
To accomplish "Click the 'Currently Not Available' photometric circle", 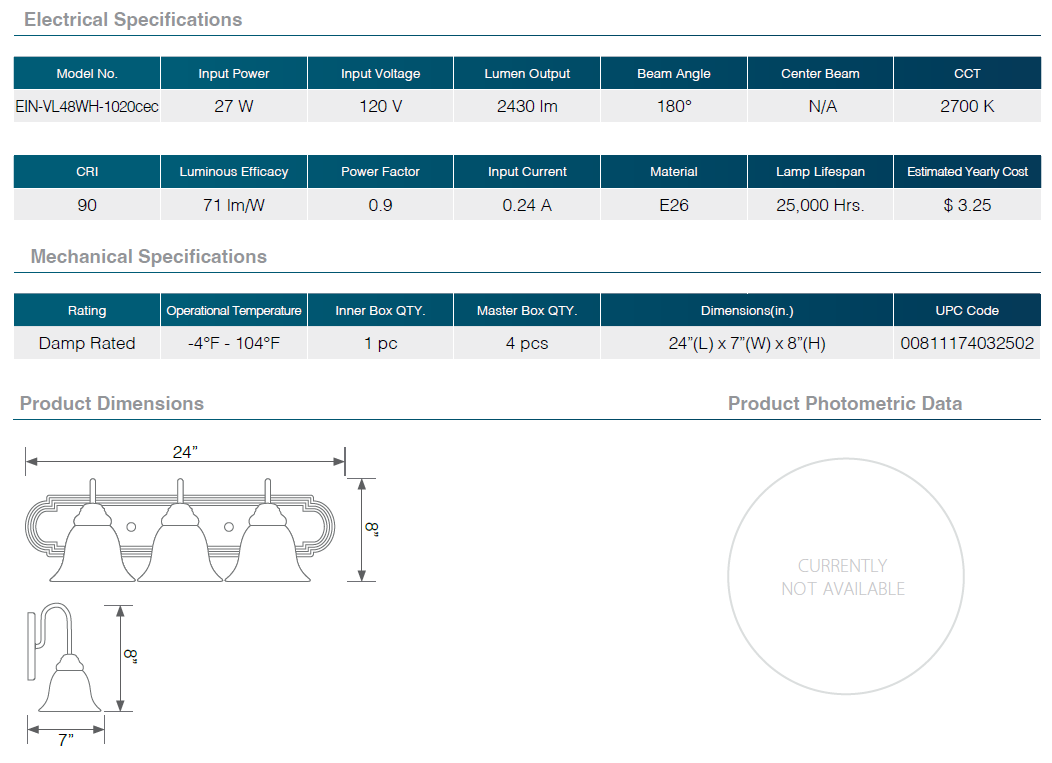I will (843, 577).
